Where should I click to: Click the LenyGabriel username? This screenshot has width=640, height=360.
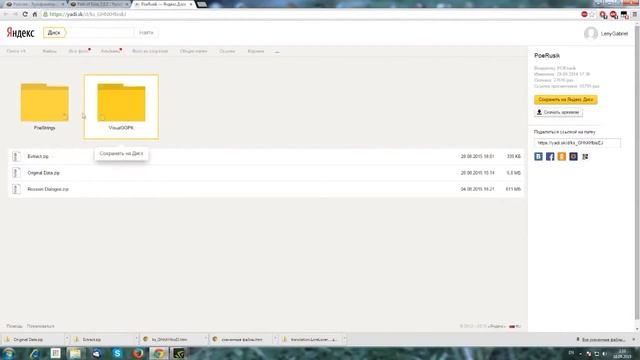(614, 33)
